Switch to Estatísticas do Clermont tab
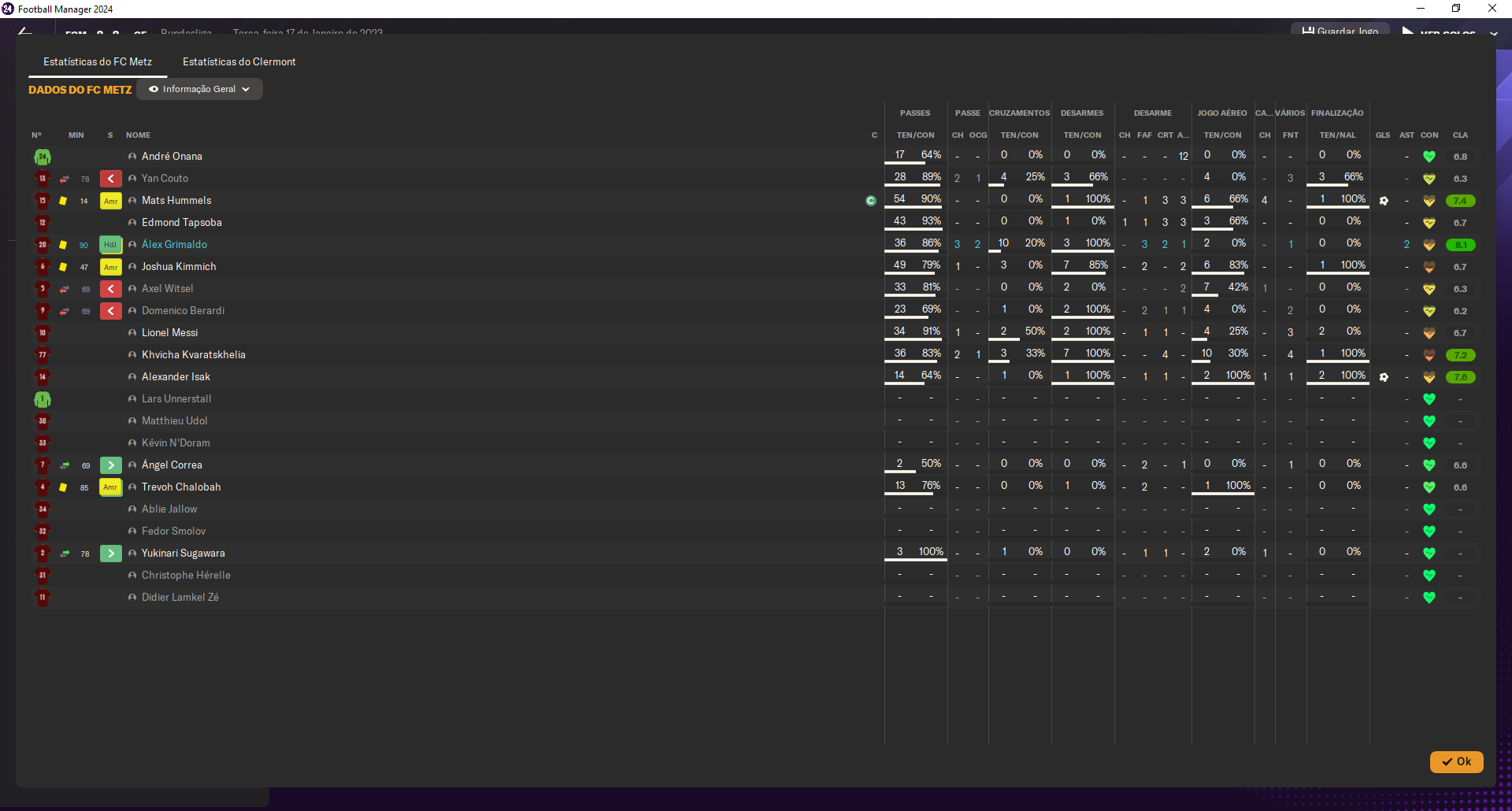 coord(239,61)
